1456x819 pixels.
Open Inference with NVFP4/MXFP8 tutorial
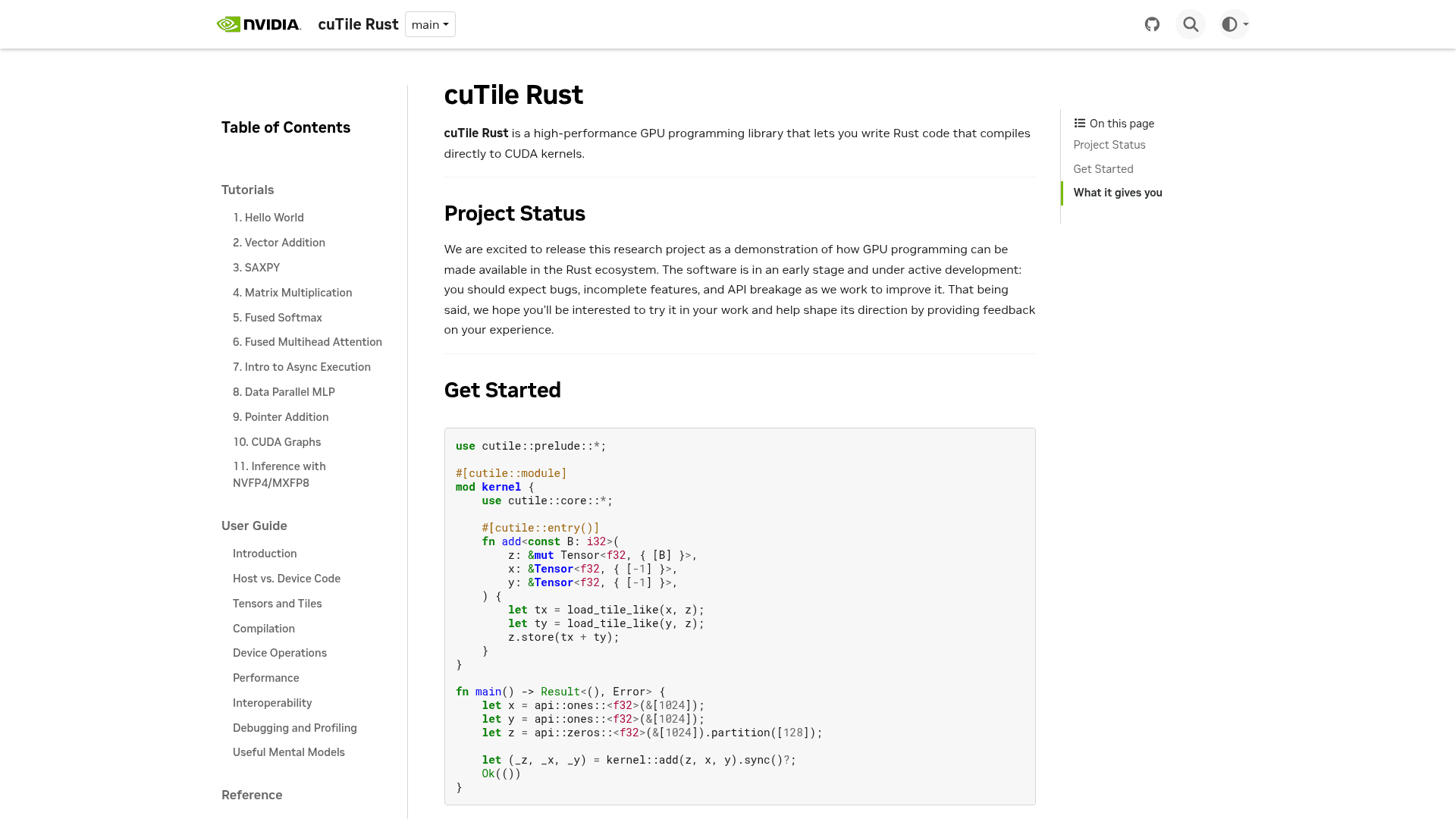tap(279, 475)
